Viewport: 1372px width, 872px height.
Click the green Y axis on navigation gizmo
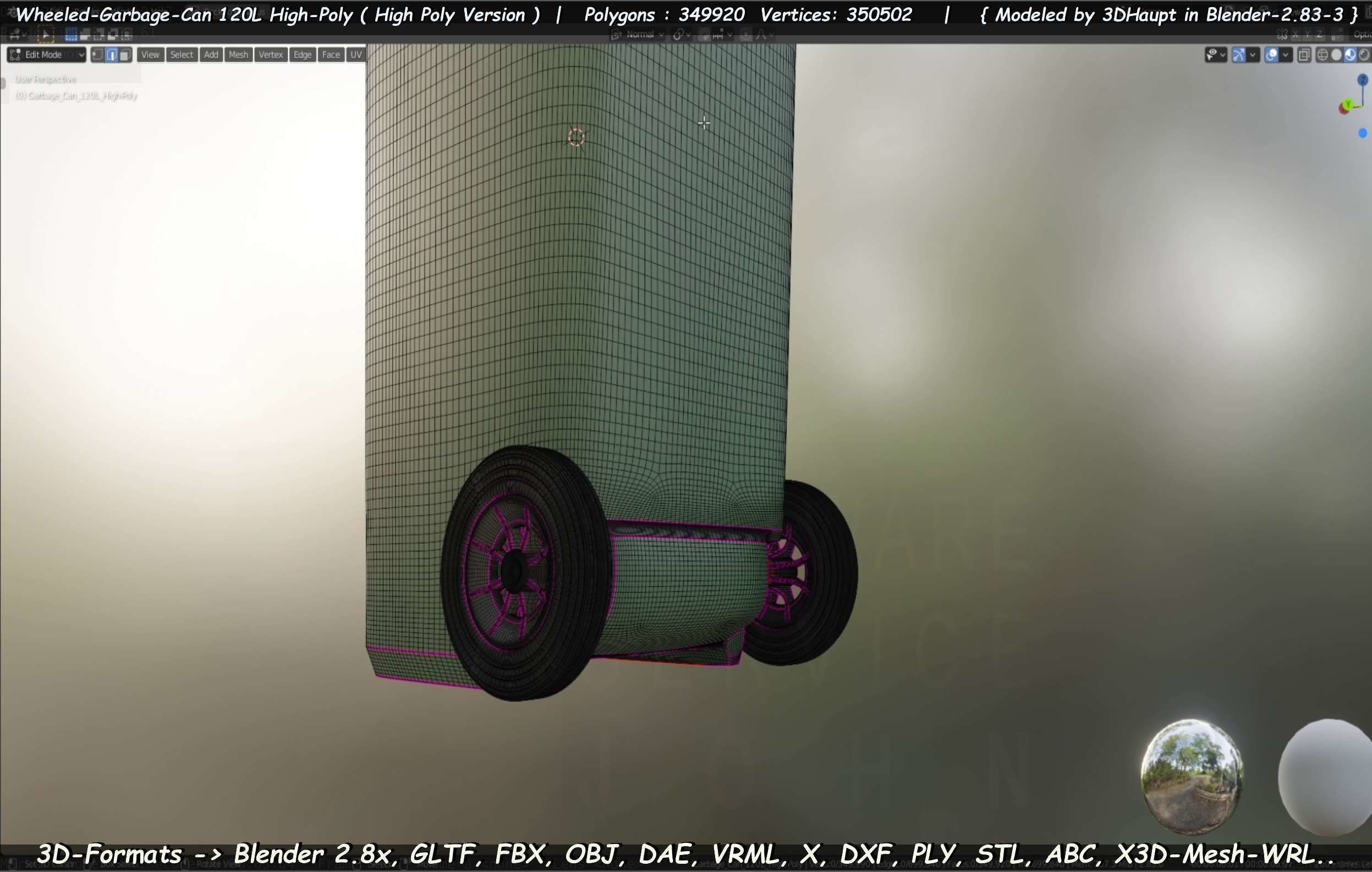1348,104
